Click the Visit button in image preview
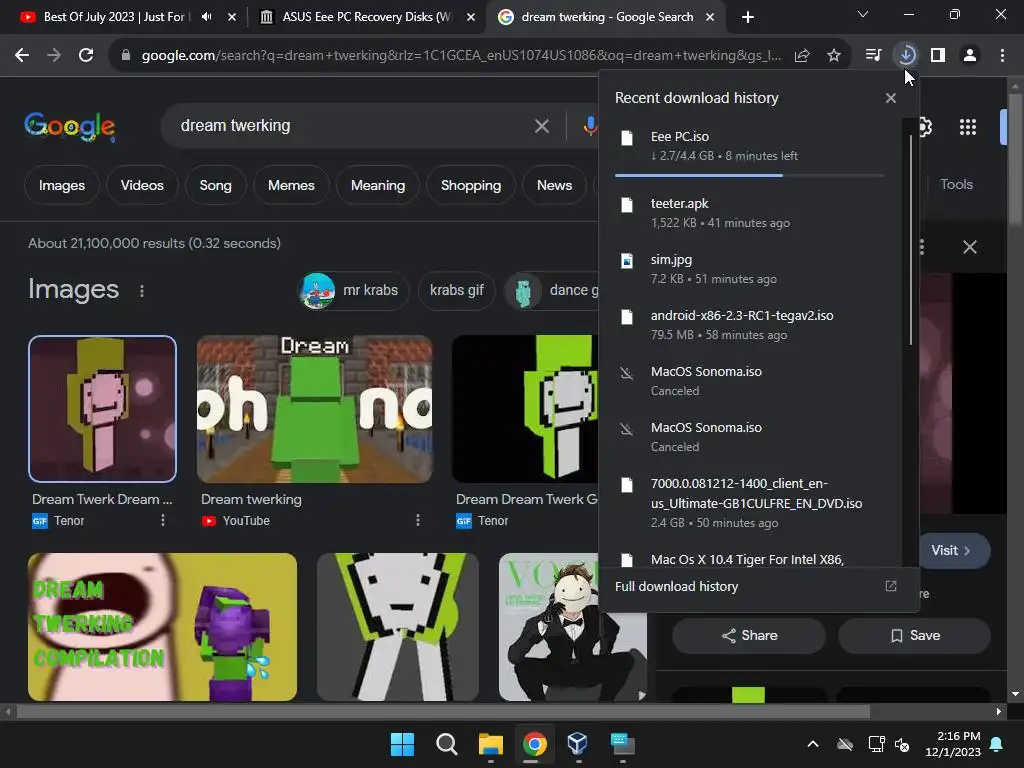Screen dimensions: 1024x768 pos(951,551)
